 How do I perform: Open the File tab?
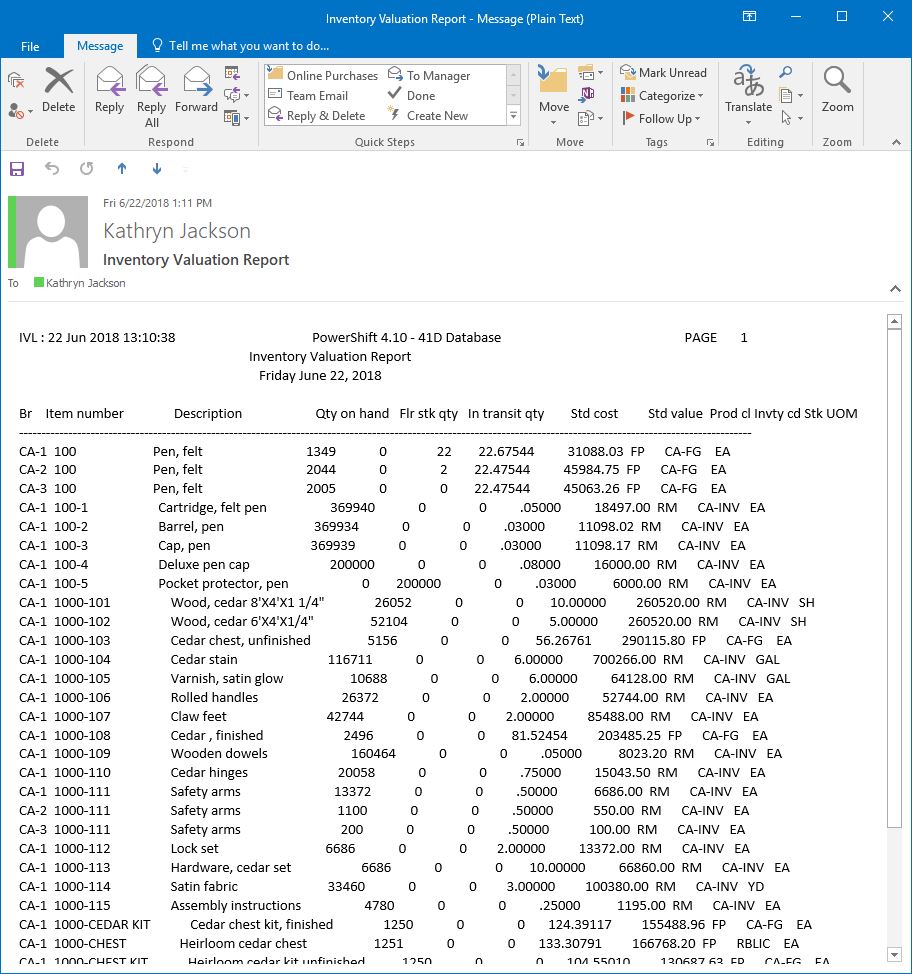(x=30, y=46)
